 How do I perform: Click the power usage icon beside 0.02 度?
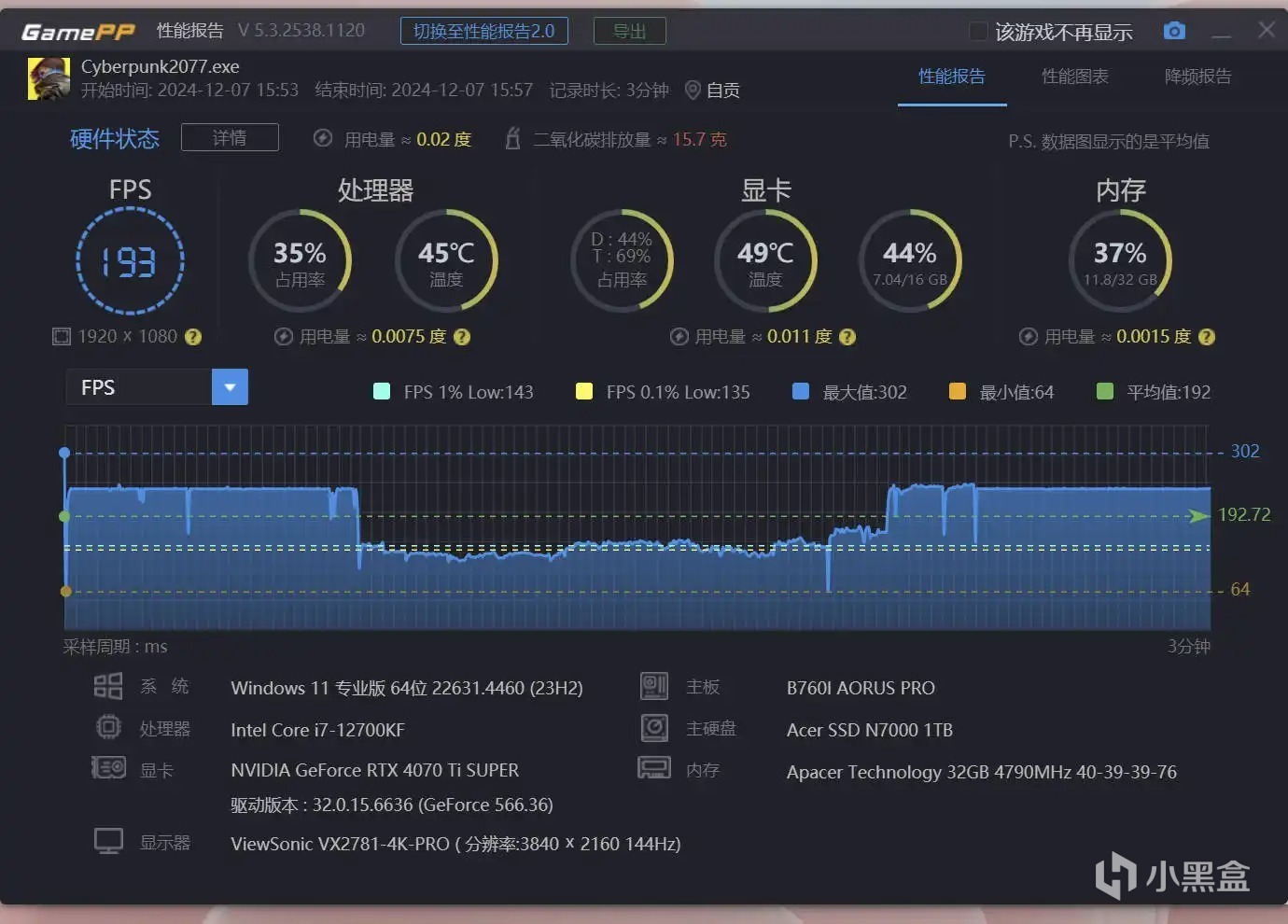(323, 138)
